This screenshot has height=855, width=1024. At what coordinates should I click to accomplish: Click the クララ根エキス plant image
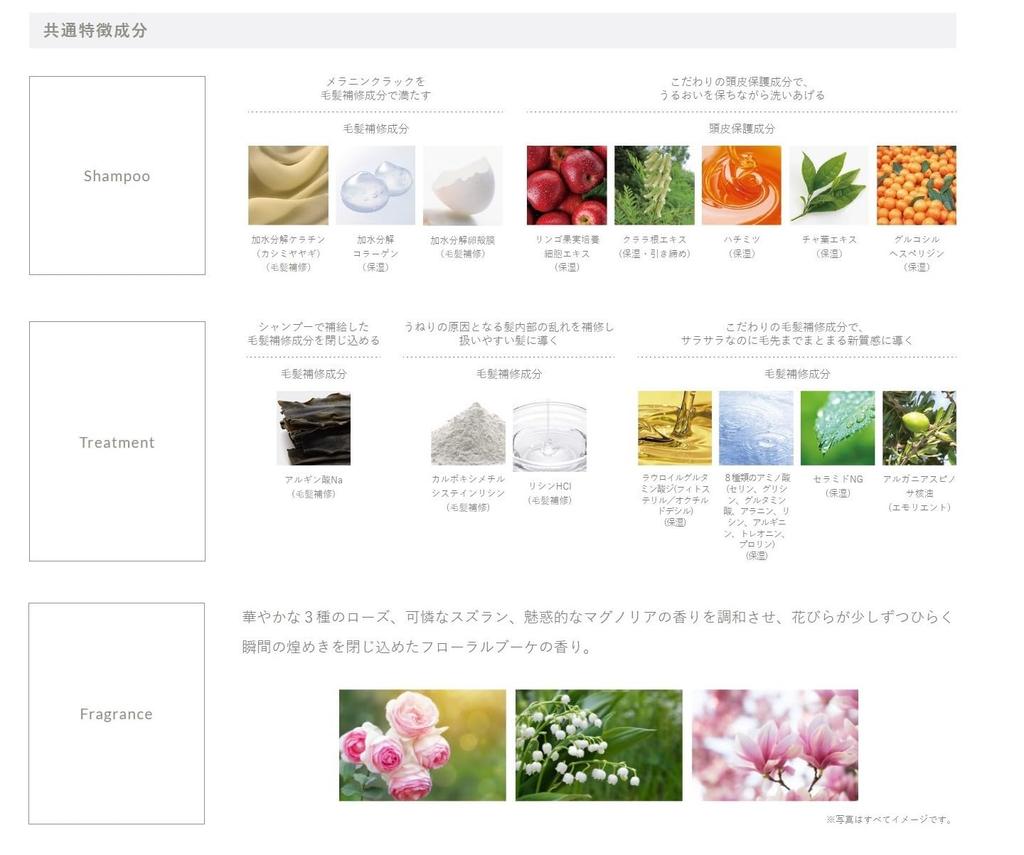(x=653, y=185)
